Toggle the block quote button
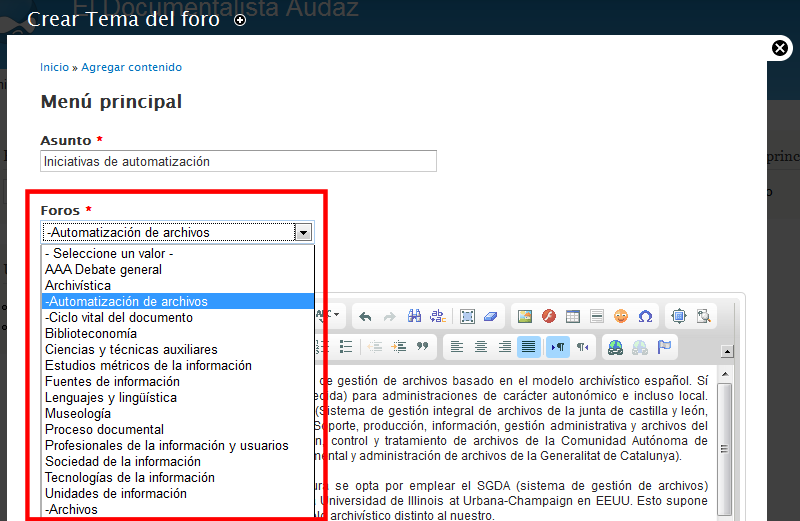Image resolution: width=800 pixels, height=521 pixels. click(423, 346)
